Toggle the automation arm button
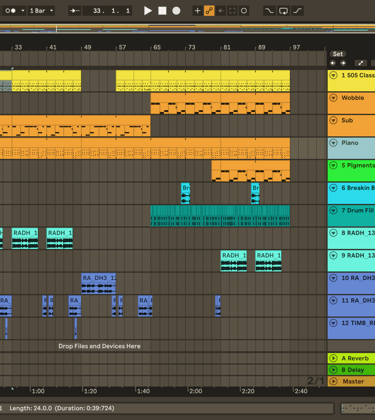 [209, 11]
